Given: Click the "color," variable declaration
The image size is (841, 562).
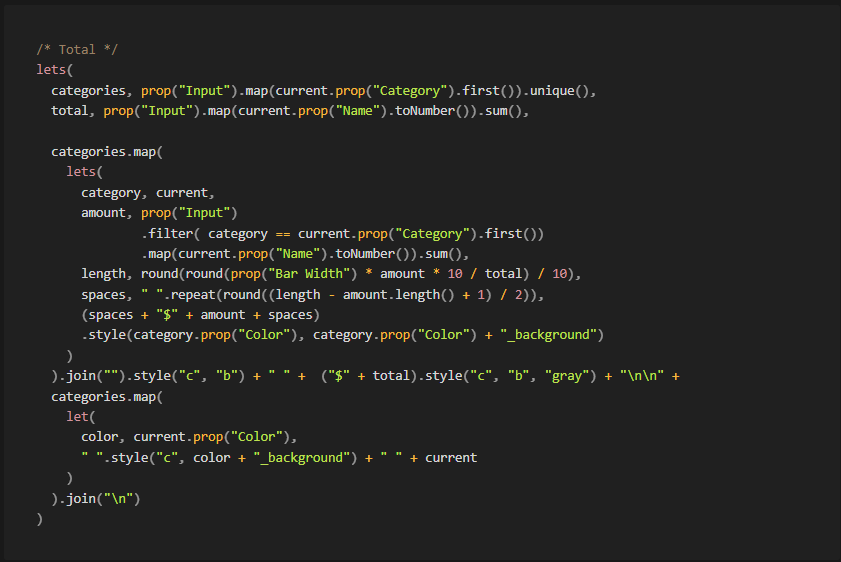Looking at the screenshot, I should click(x=103, y=437).
